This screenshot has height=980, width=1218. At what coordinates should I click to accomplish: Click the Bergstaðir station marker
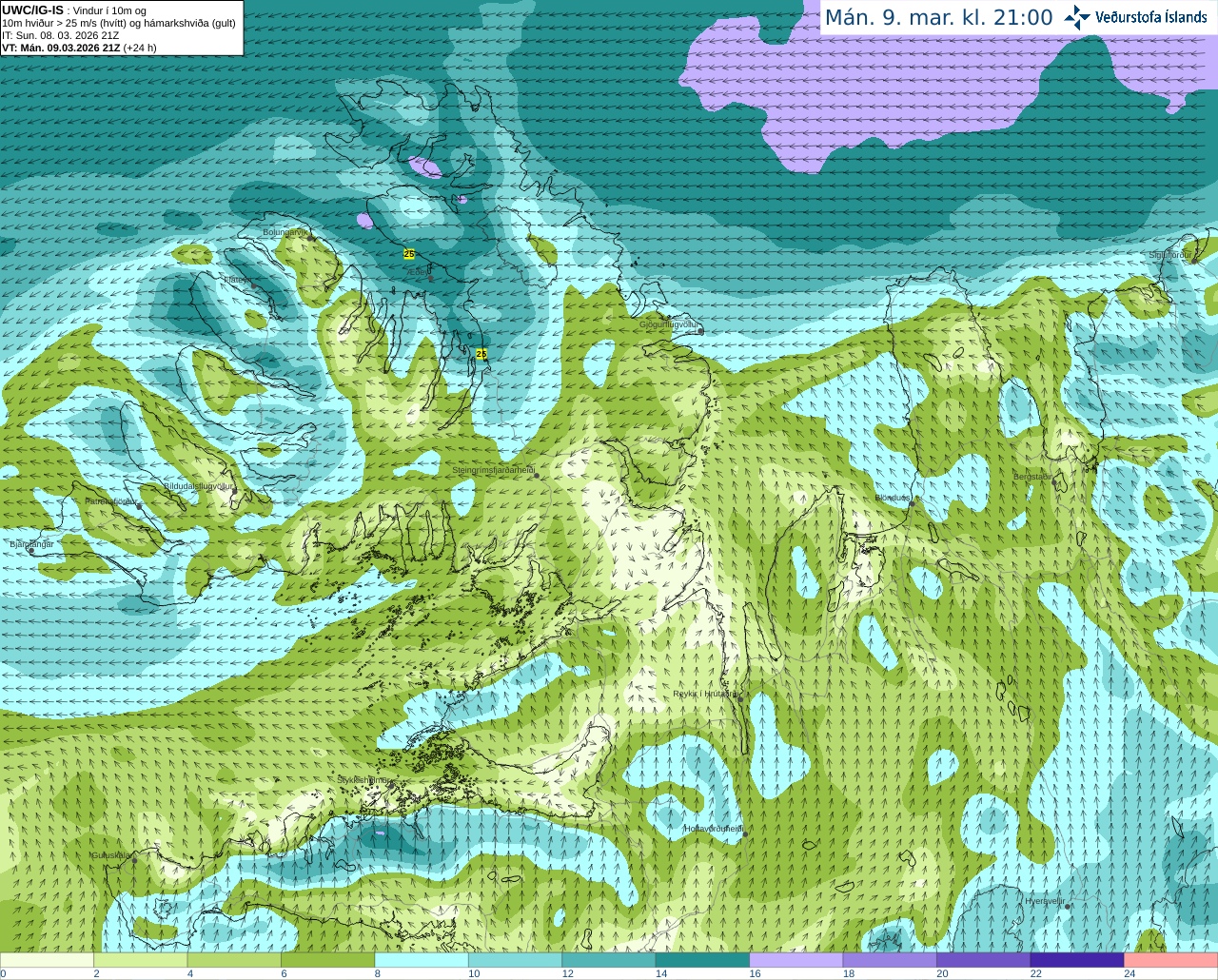click(x=1054, y=482)
